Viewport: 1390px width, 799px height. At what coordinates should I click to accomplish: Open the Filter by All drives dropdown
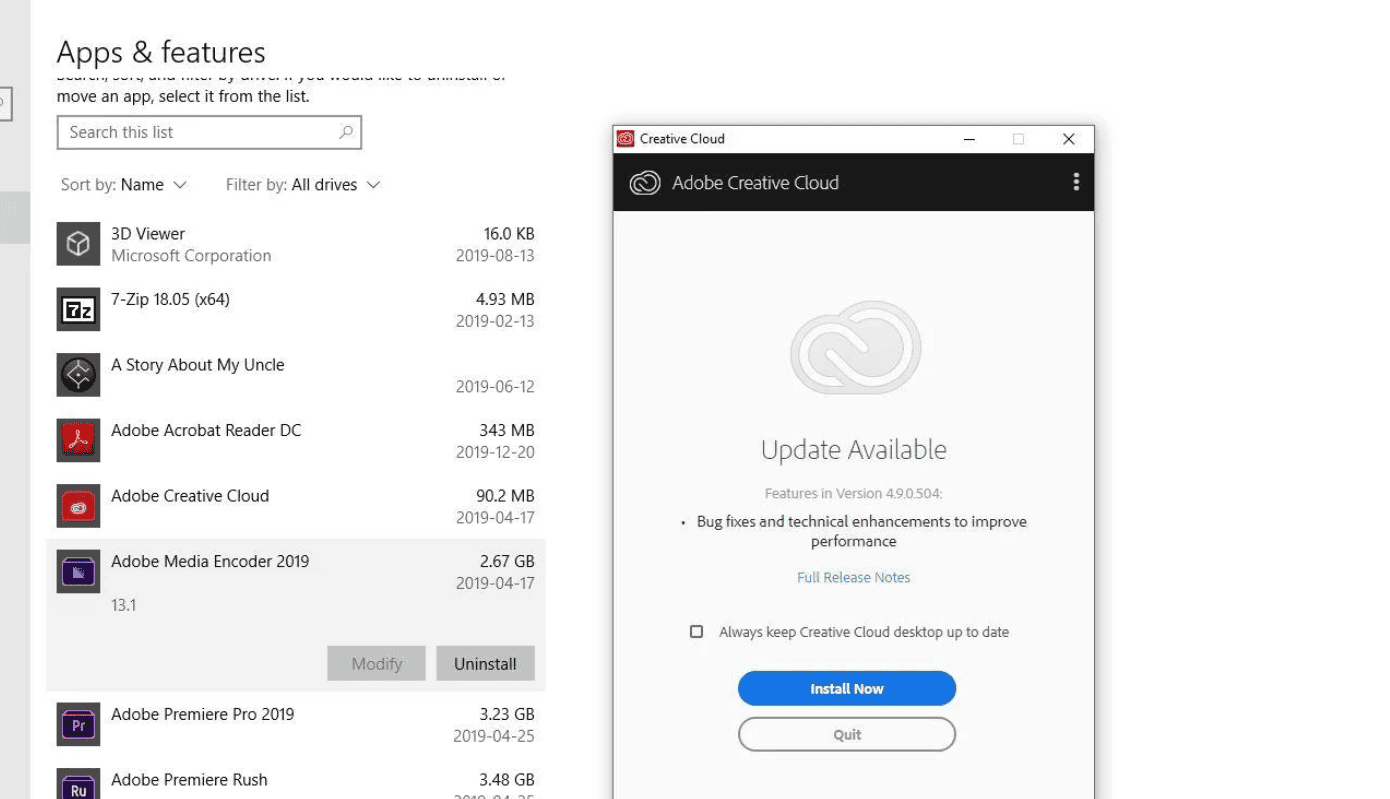[x=303, y=184]
